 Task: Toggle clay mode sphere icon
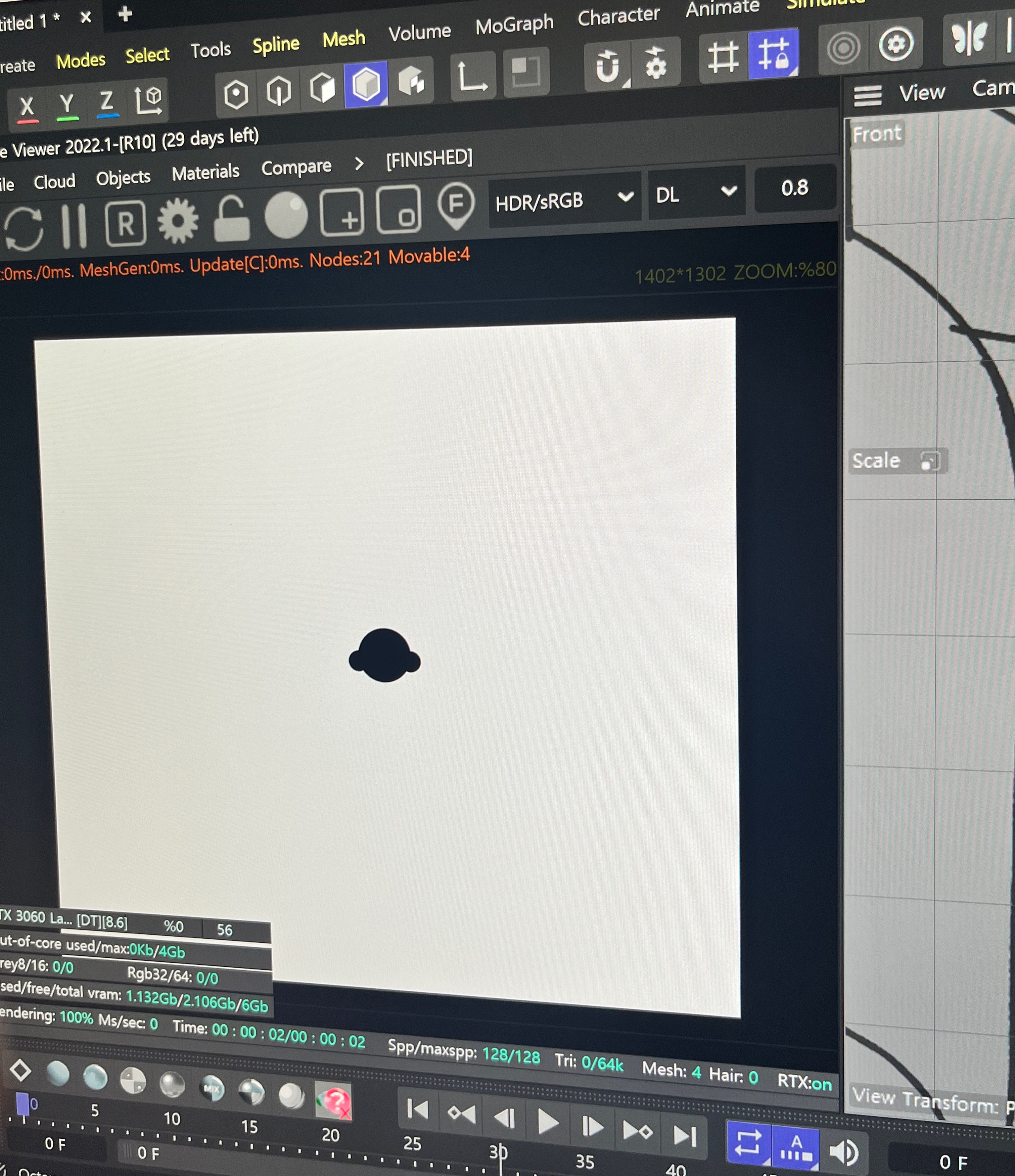tap(286, 215)
